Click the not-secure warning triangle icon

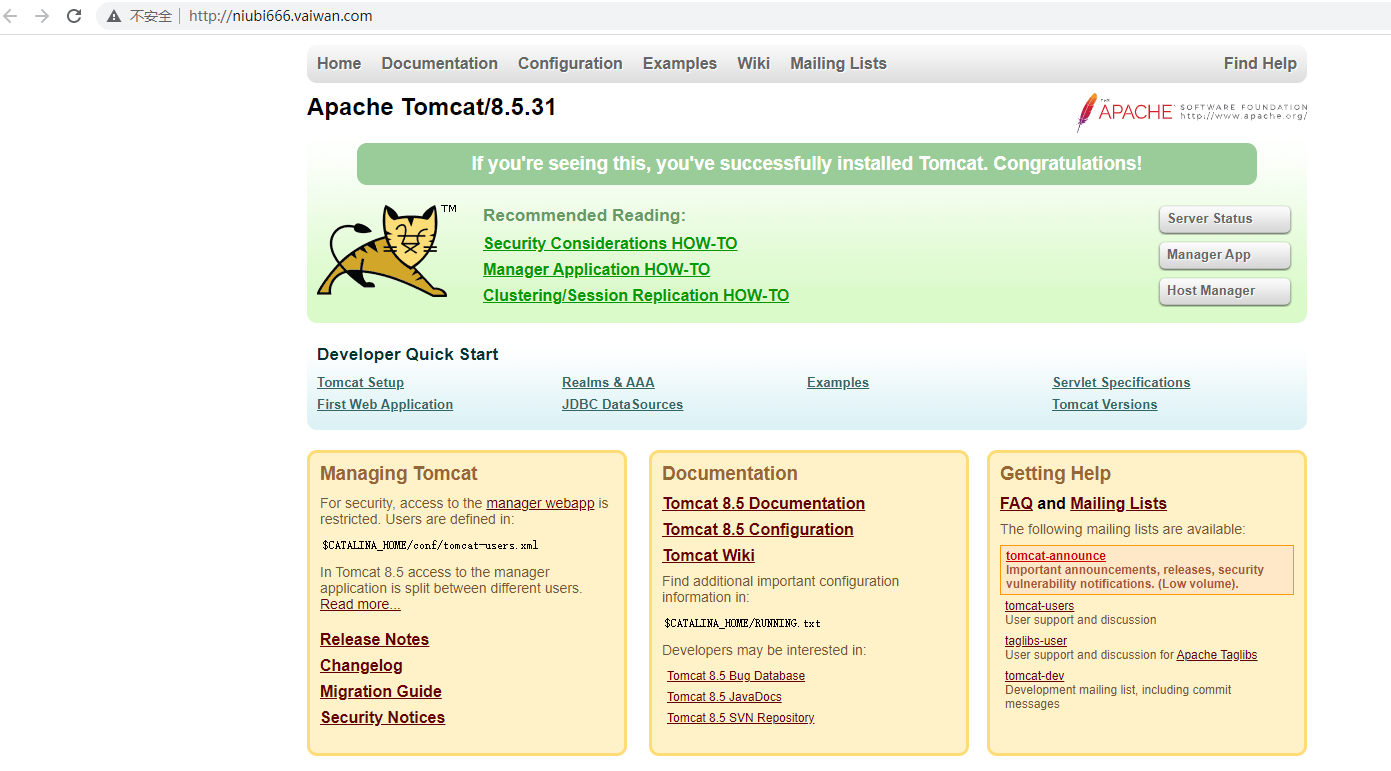point(114,16)
